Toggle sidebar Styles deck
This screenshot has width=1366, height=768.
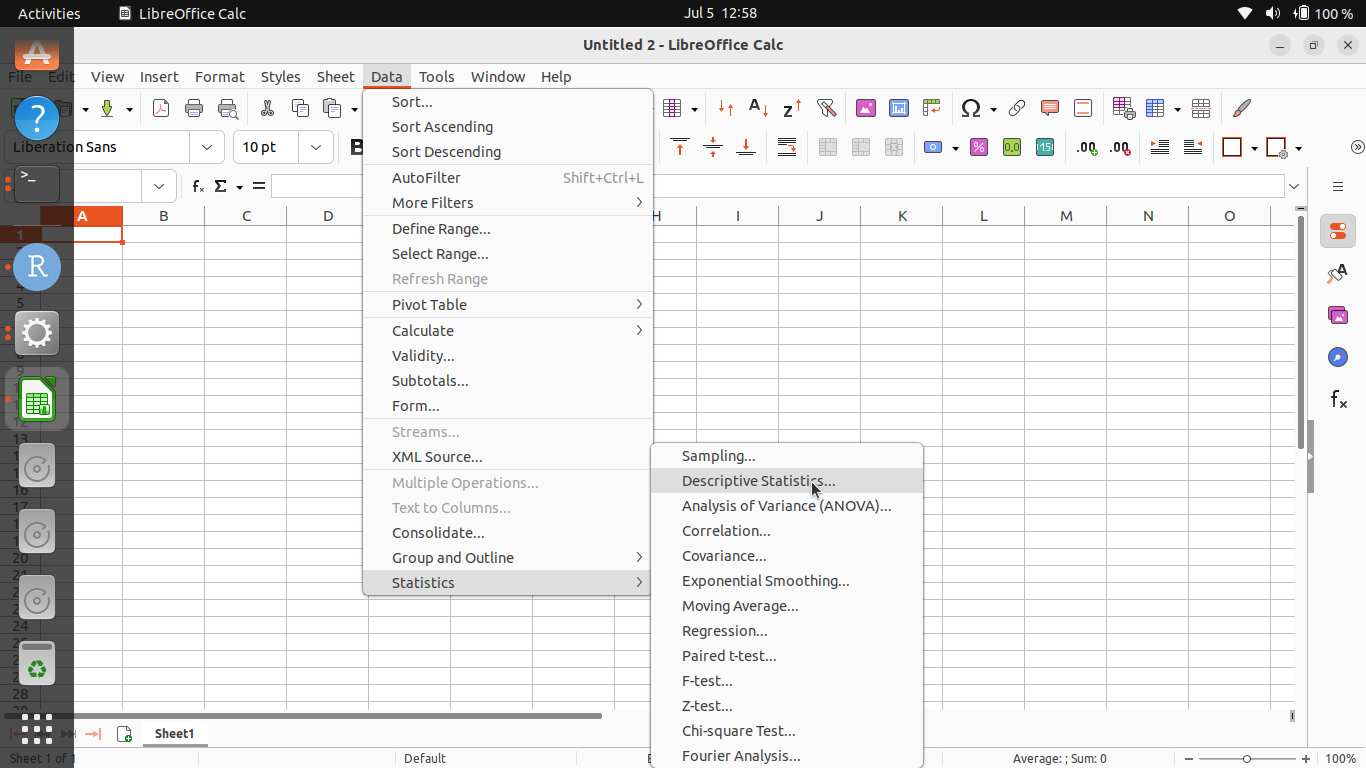coord(1338,273)
